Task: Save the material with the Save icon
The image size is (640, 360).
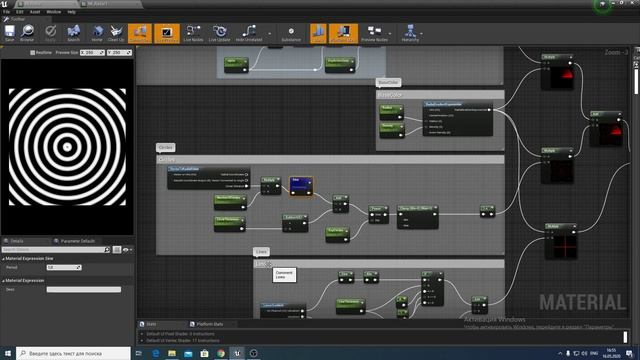Action: click(x=9, y=33)
